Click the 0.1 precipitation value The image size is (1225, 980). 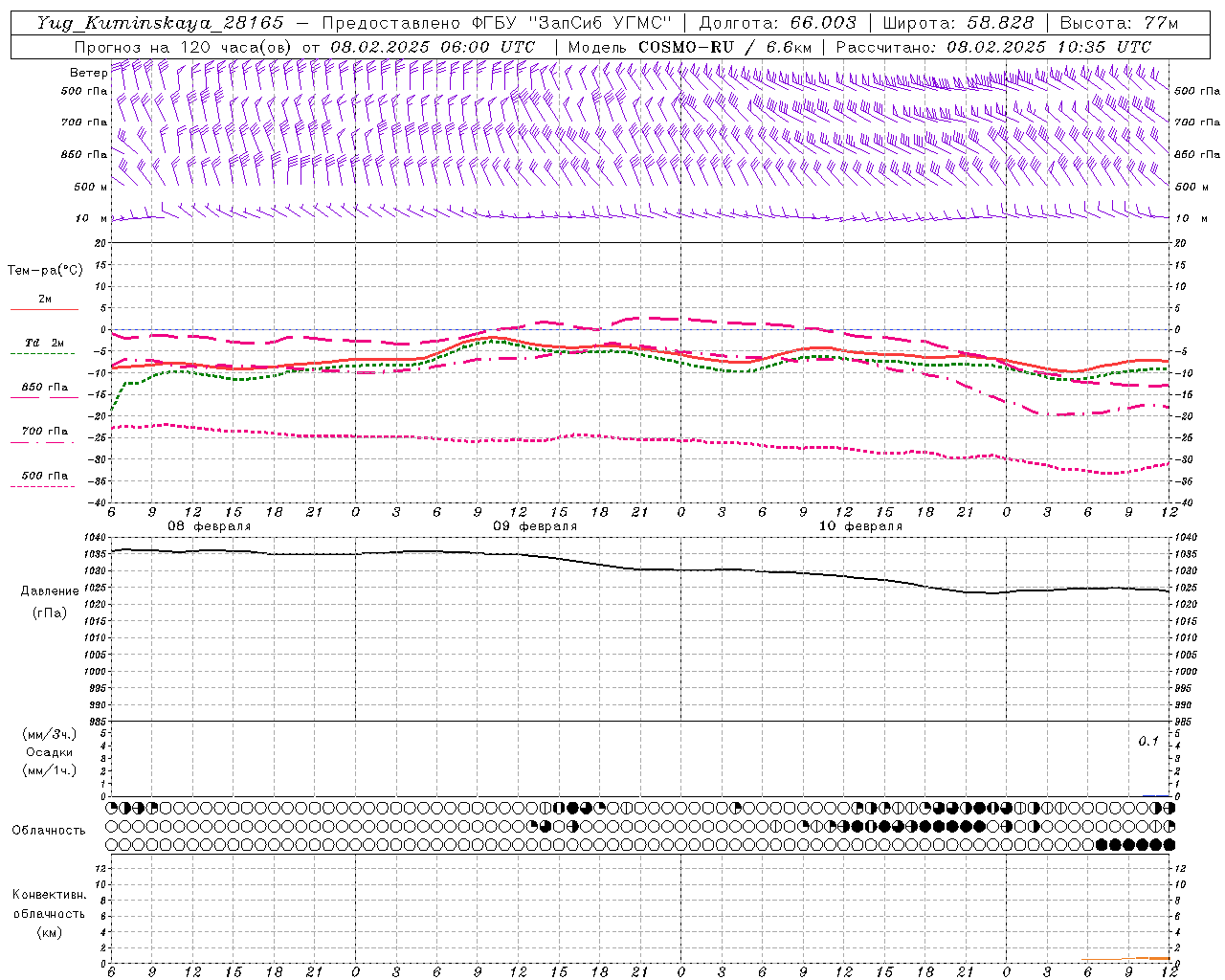pyautogui.click(x=1148, y=741)
